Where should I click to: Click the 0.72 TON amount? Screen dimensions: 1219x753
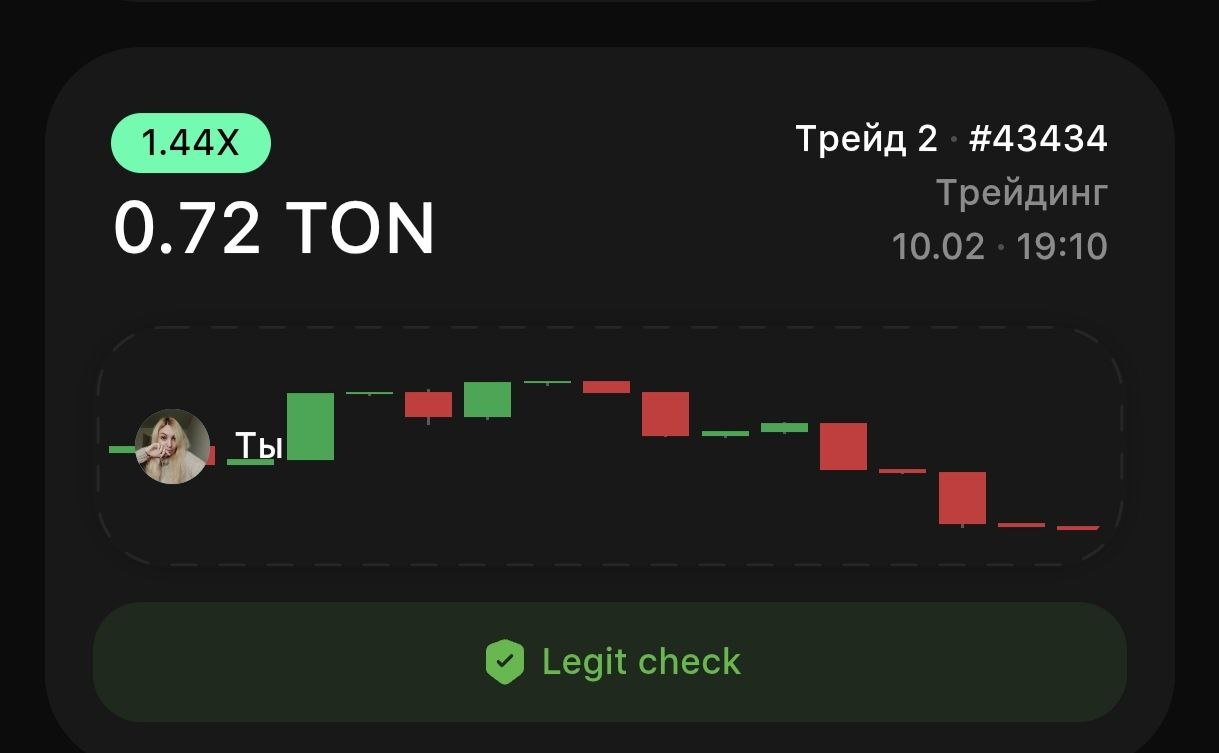click(x=274, y=229)
